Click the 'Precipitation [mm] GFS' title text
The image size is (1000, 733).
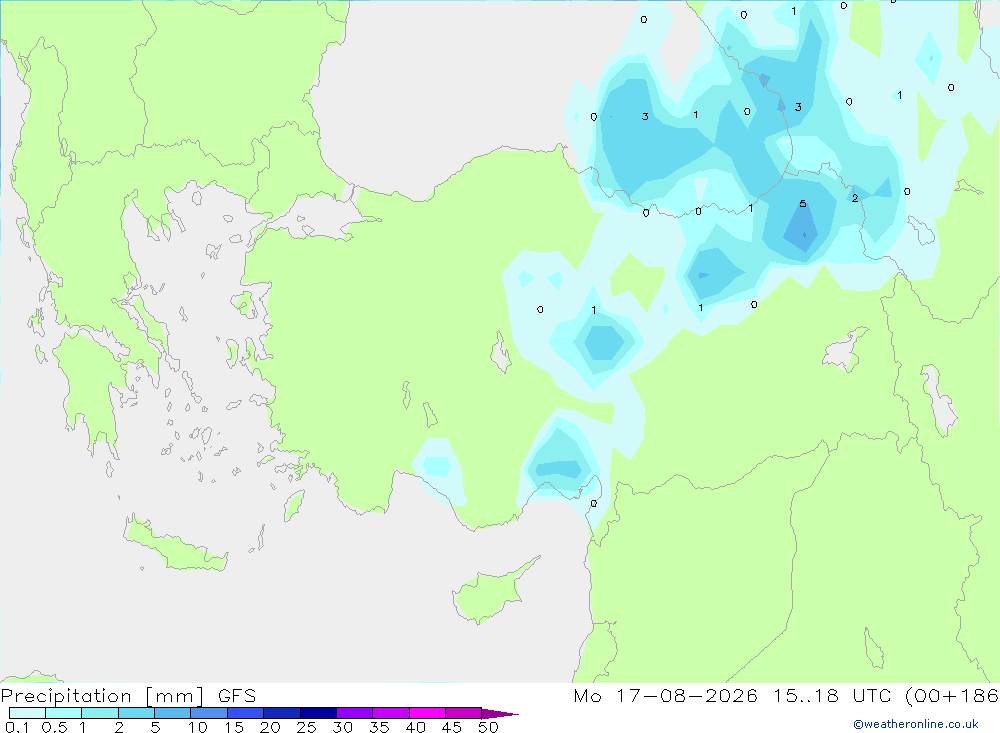point(128,696)
